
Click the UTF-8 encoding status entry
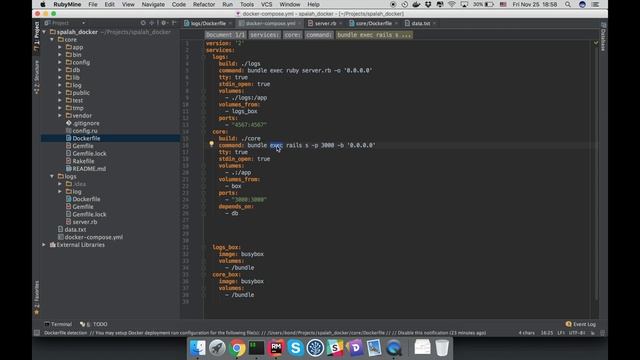(577, 333)
